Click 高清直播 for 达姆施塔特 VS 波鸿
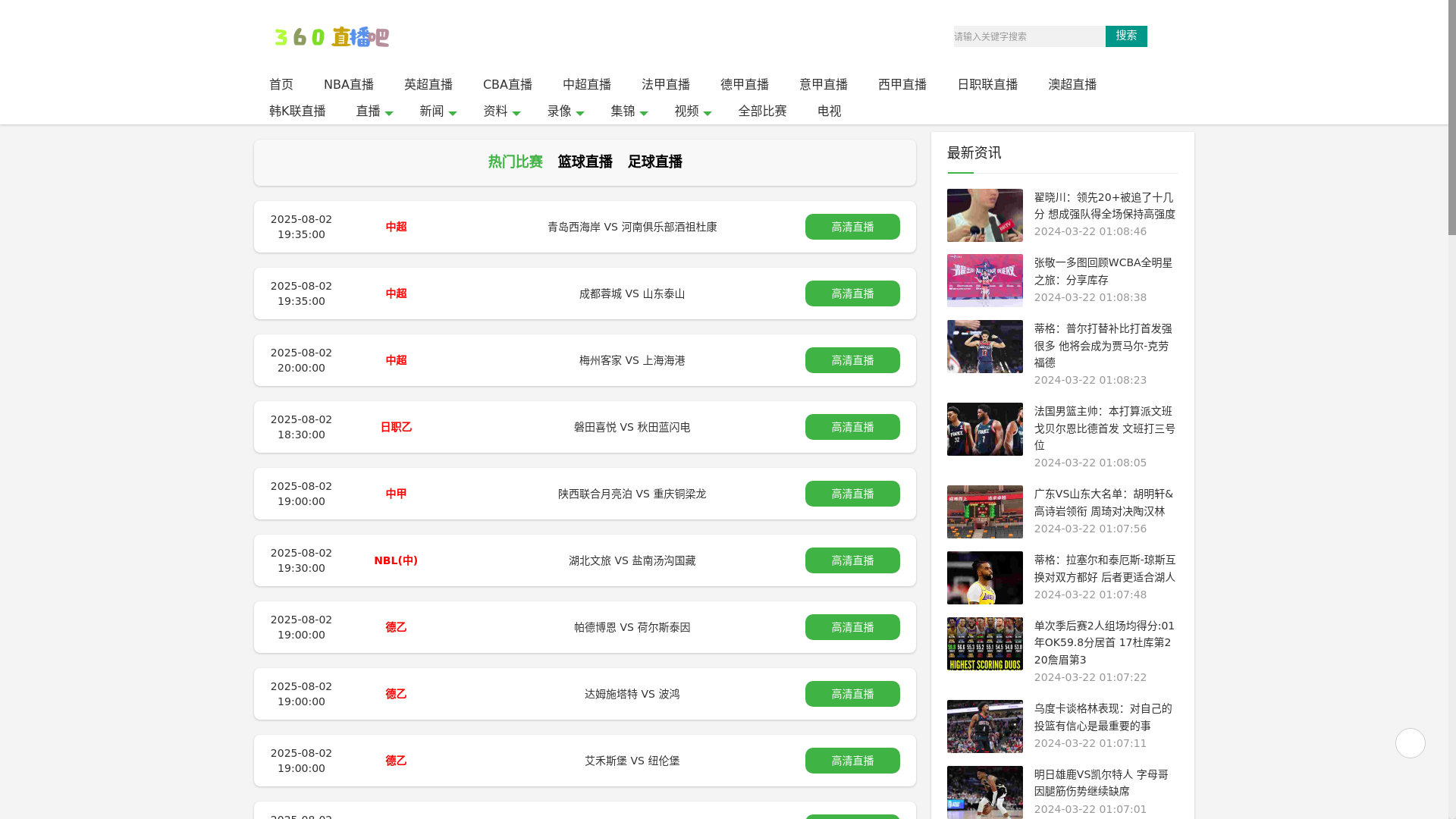1456x819 pixels. point(852,694)
